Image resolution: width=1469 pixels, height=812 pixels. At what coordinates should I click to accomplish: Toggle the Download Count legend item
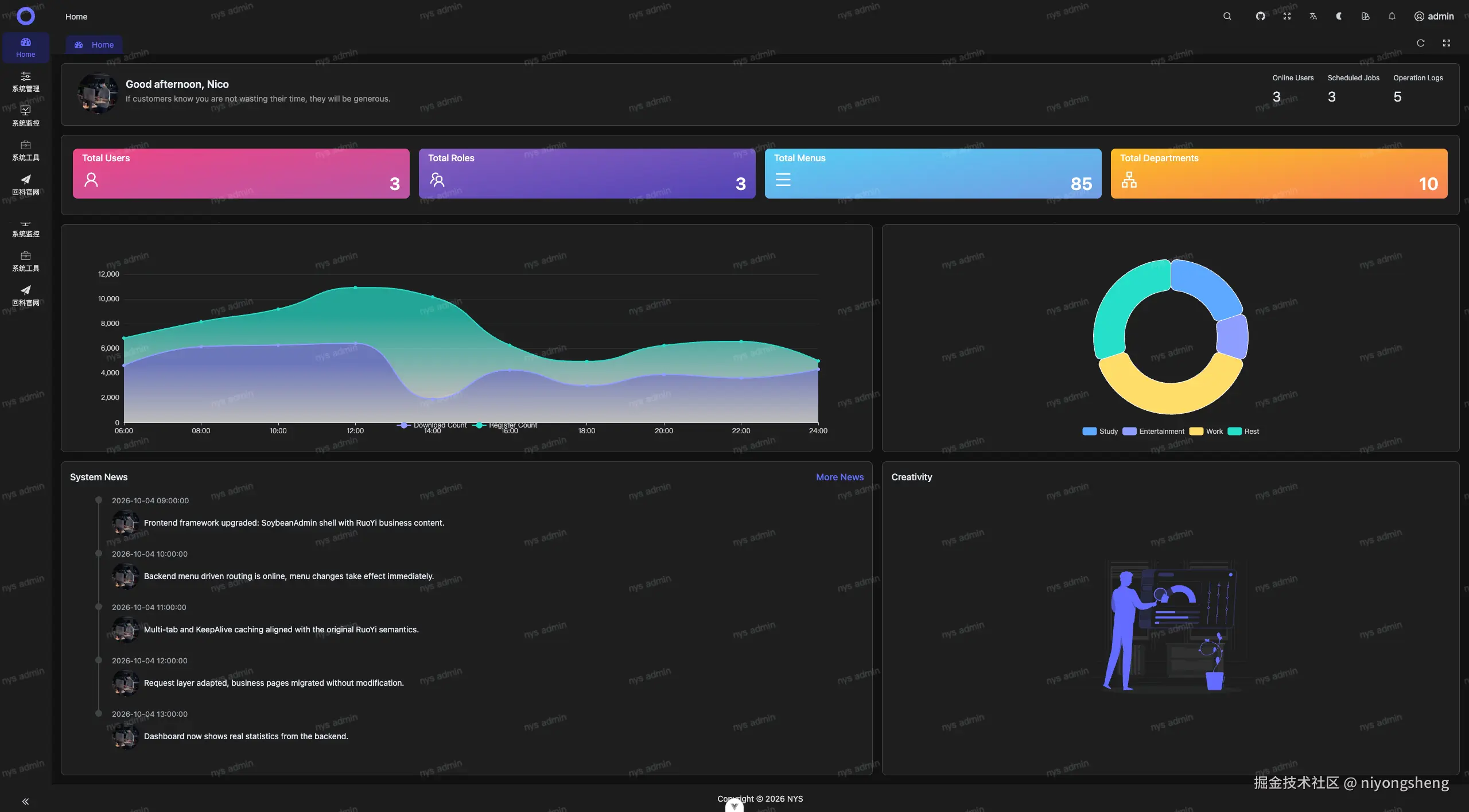coord(432,425)
